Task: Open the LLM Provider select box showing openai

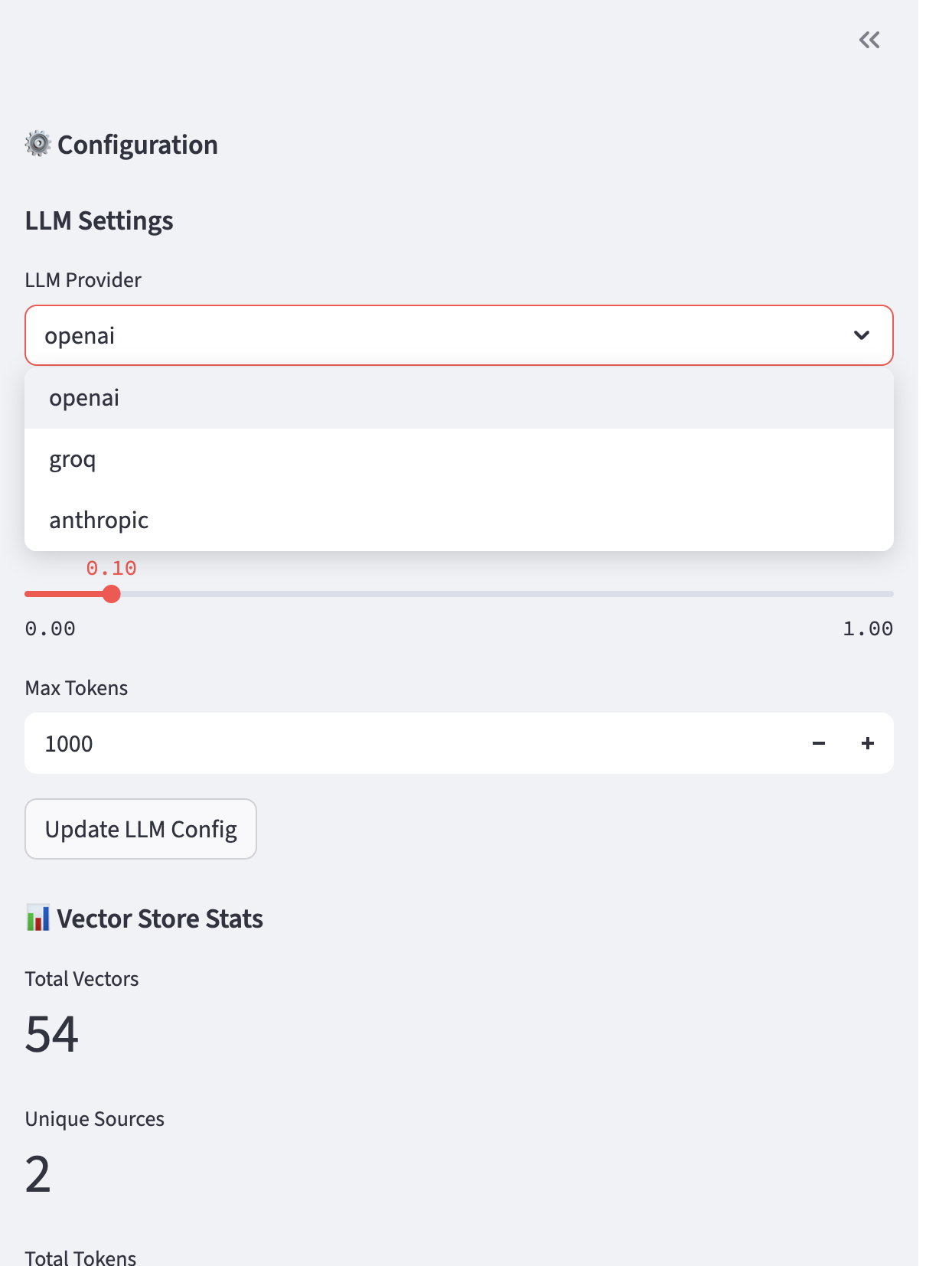Action: [x=459, y=335]
